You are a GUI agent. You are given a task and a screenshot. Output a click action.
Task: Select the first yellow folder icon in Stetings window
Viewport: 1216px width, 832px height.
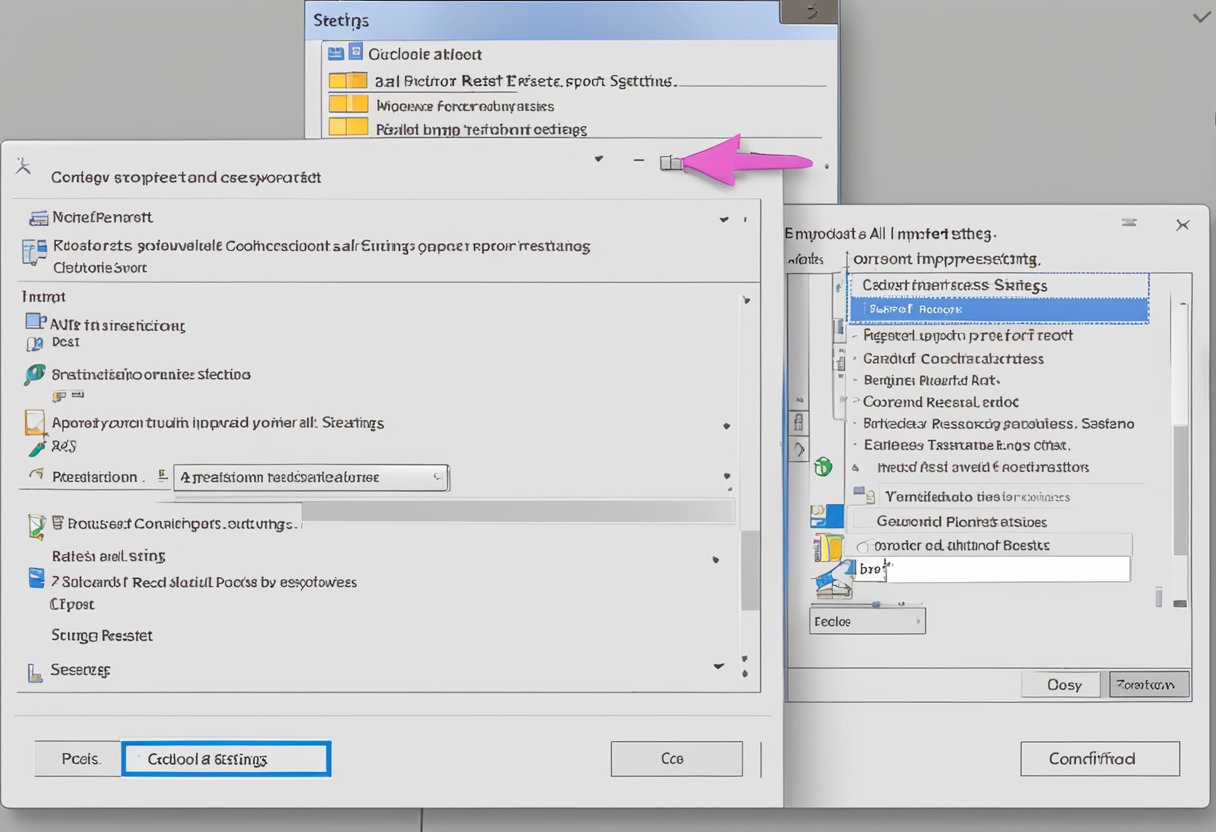pyautogui.click(x=349, y=80)
